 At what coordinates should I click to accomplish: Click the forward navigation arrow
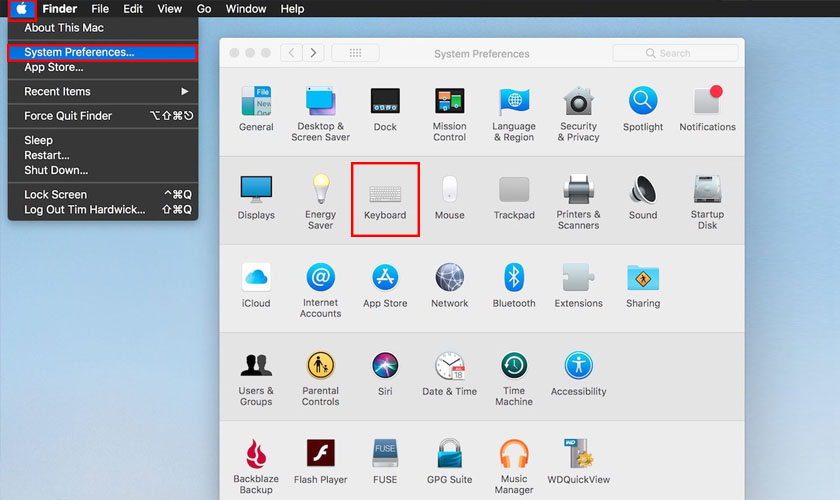[x=313, y=53]
